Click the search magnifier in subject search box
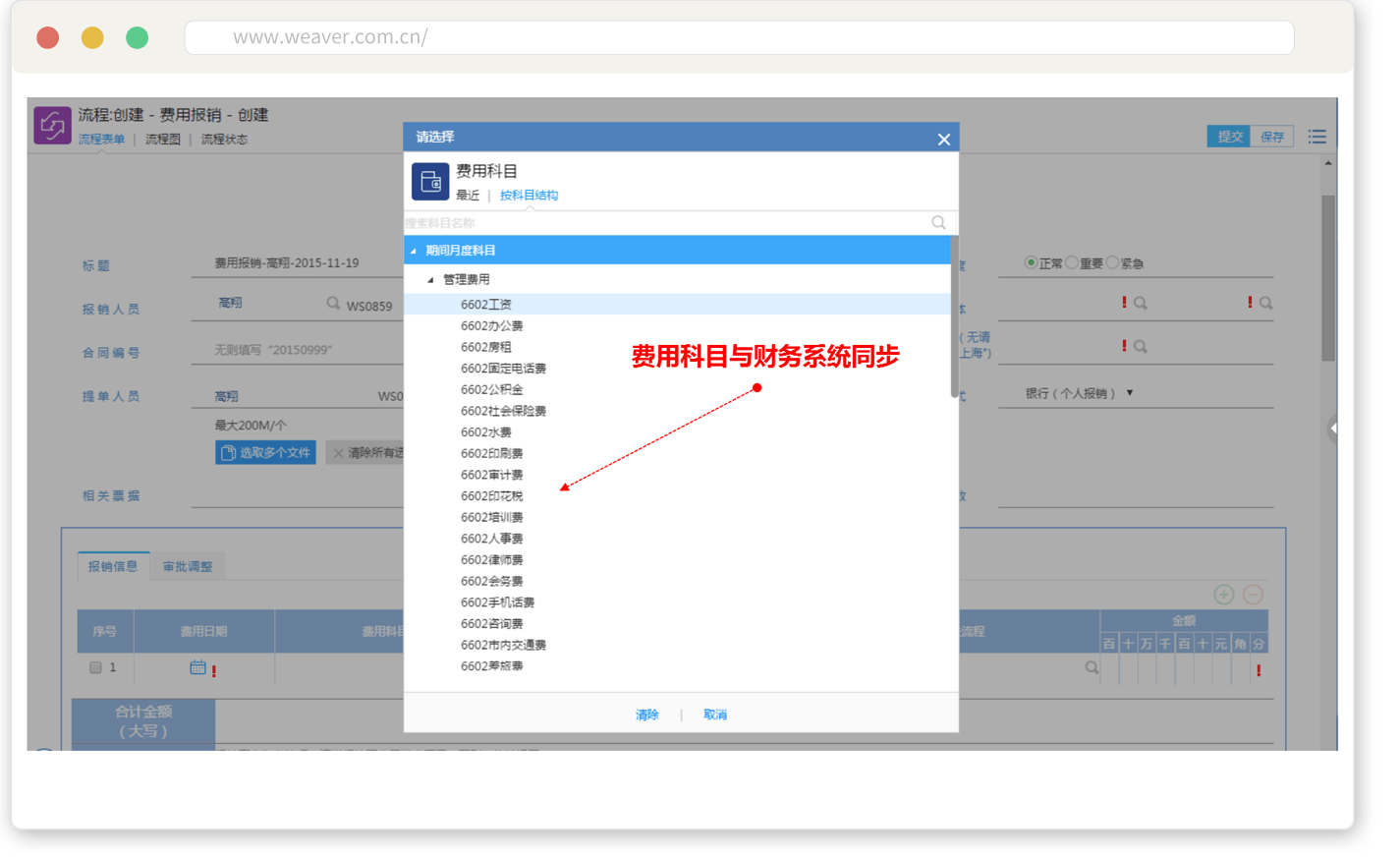 (x=938, y=223)
